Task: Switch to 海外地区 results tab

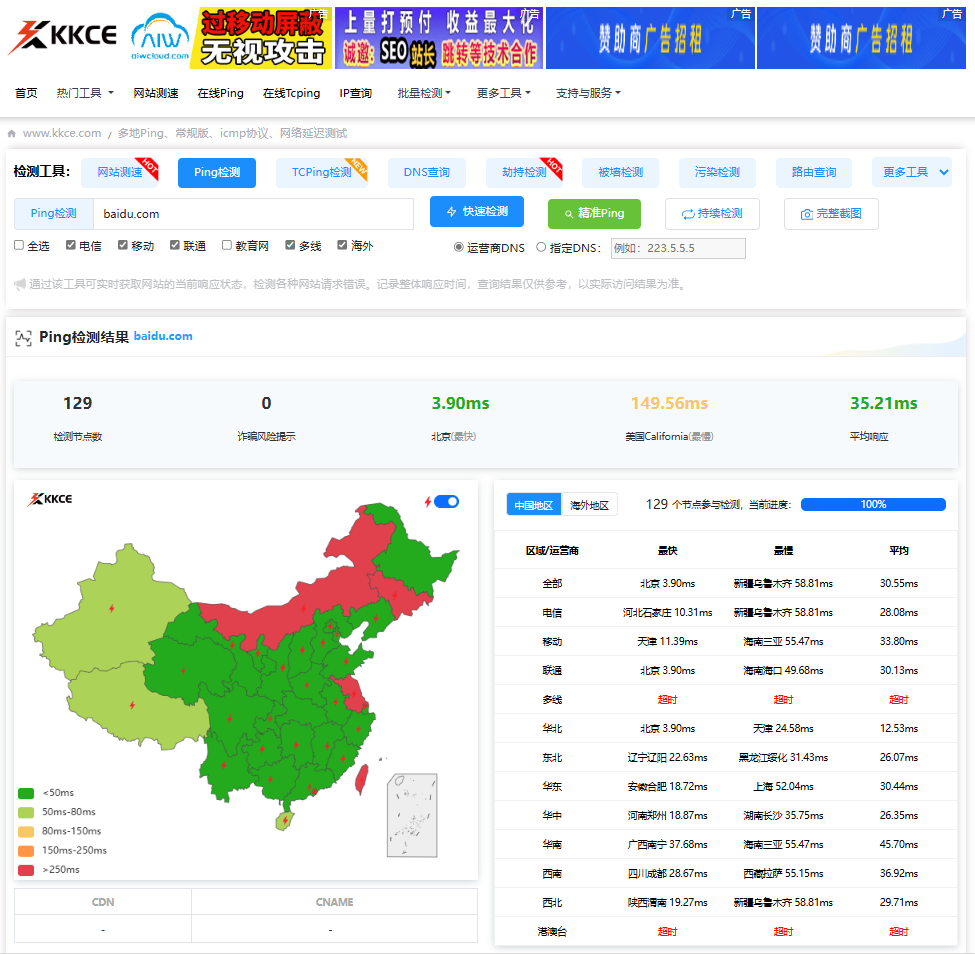Action: click(x=589, y=505)
